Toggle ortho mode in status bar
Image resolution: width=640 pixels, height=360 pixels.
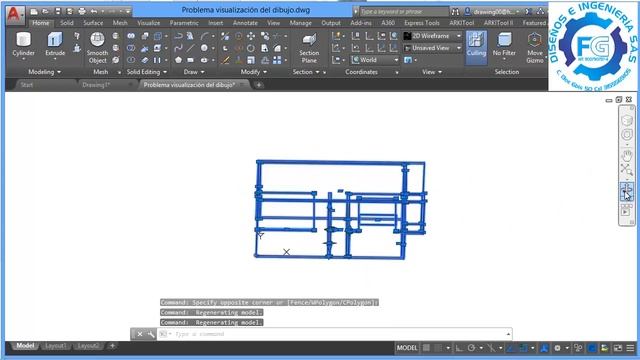tap(459, 348)
